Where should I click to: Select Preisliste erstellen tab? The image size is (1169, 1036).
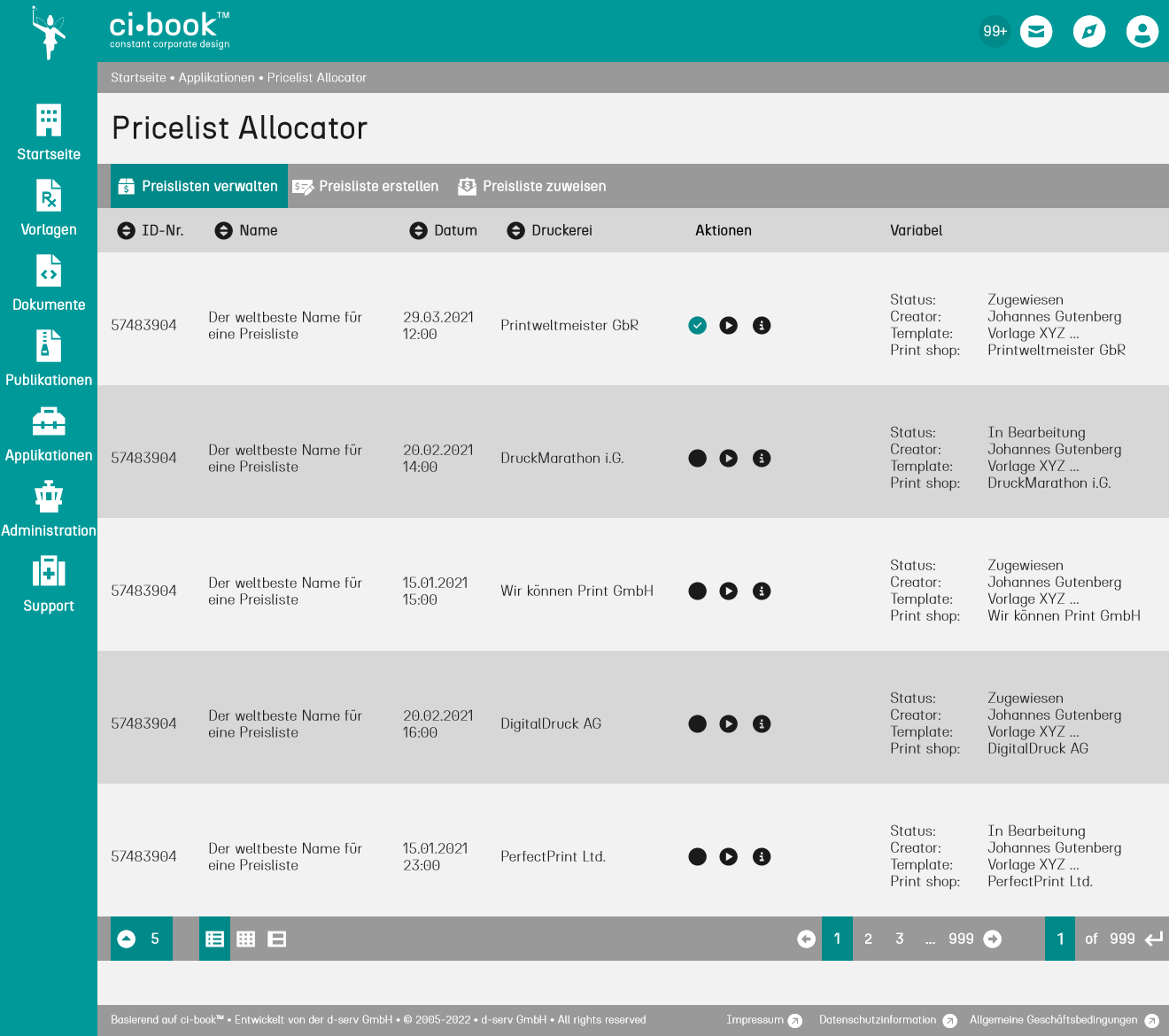tap(366, 186)
